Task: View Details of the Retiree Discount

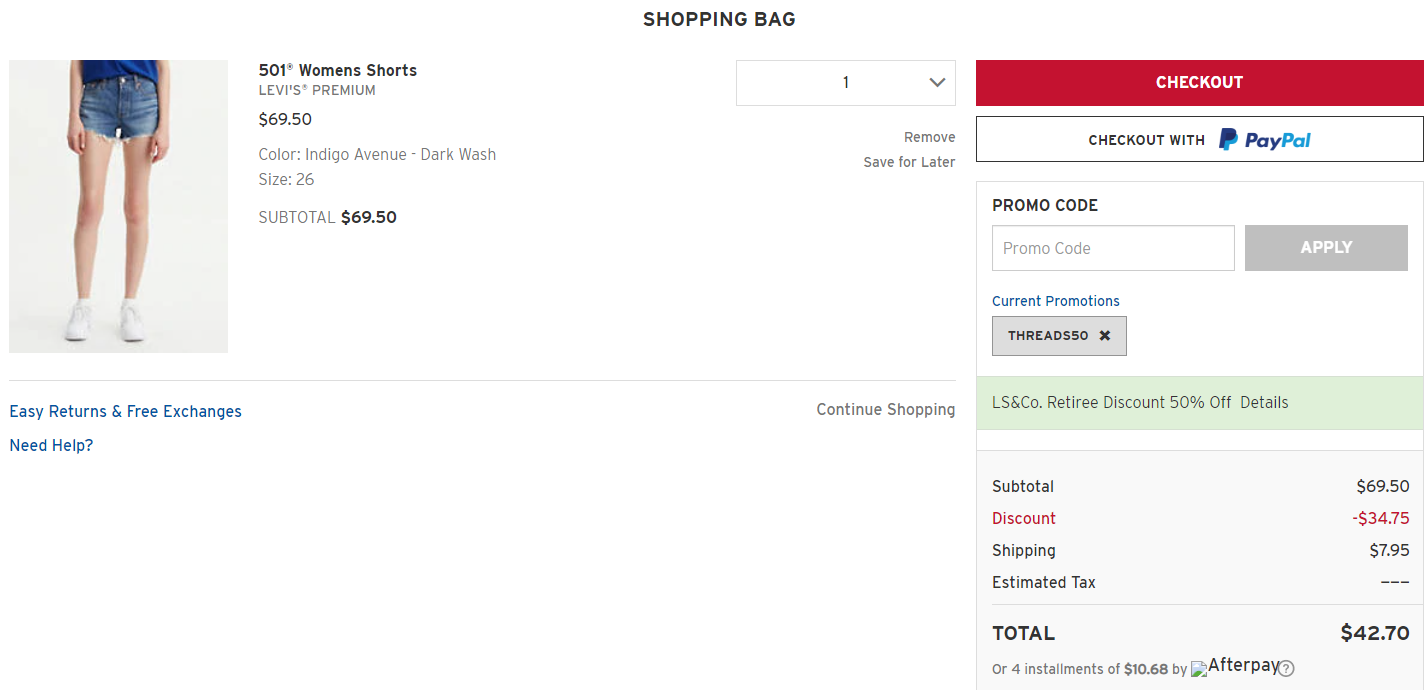Action: 1264,403
